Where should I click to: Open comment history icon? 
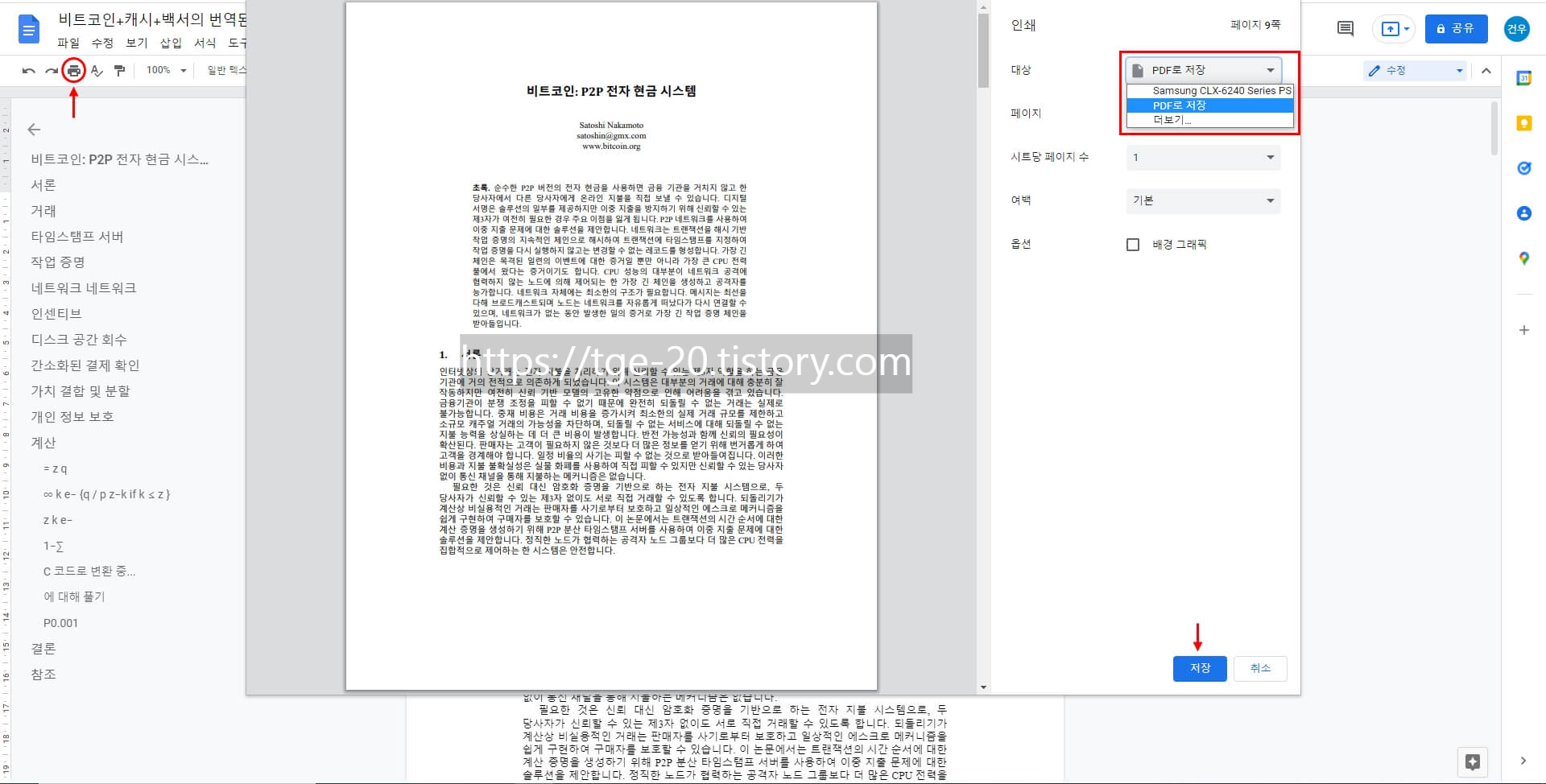pos(1345,29)
